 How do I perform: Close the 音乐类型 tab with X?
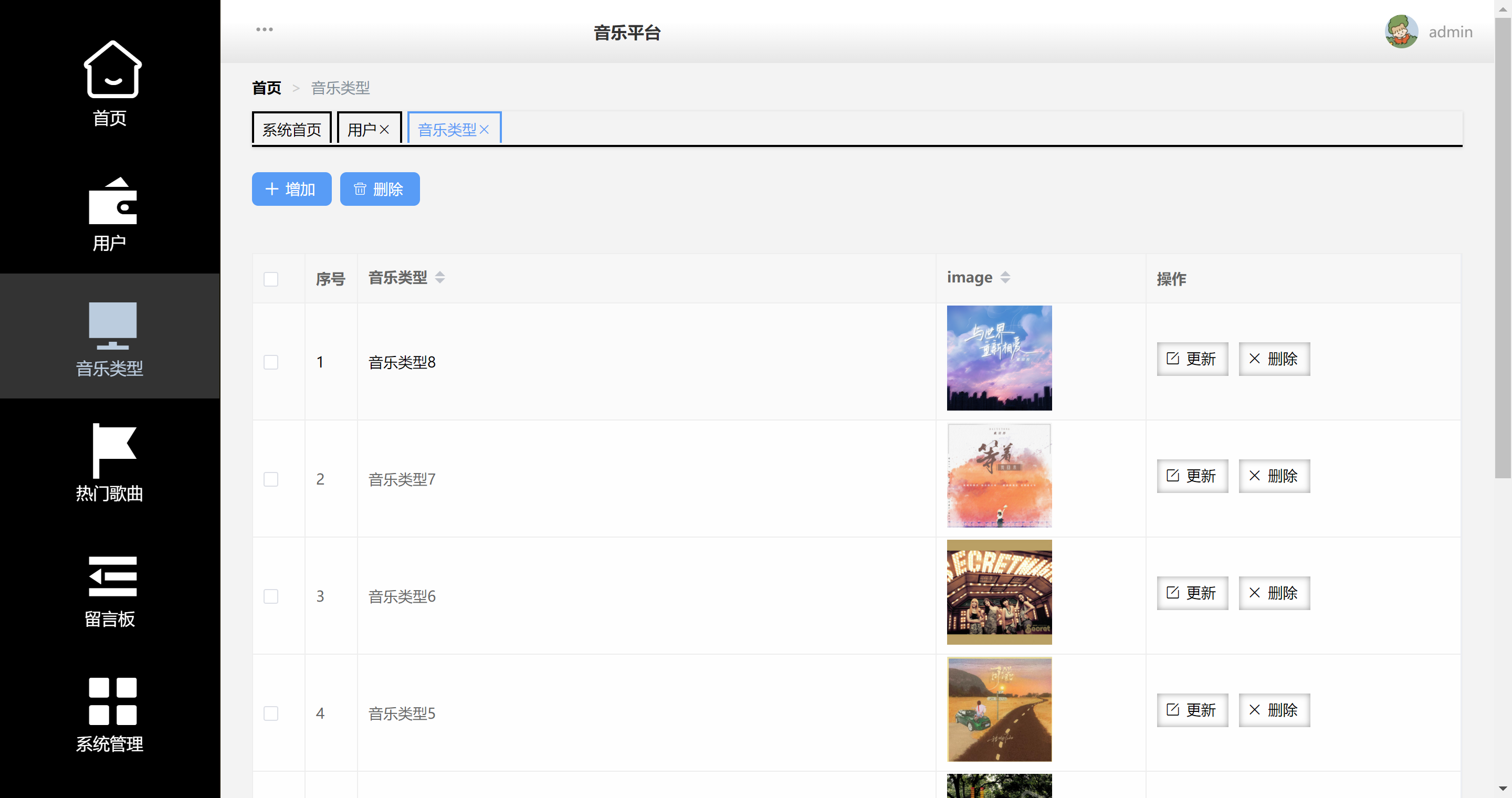tap(484, 130)
